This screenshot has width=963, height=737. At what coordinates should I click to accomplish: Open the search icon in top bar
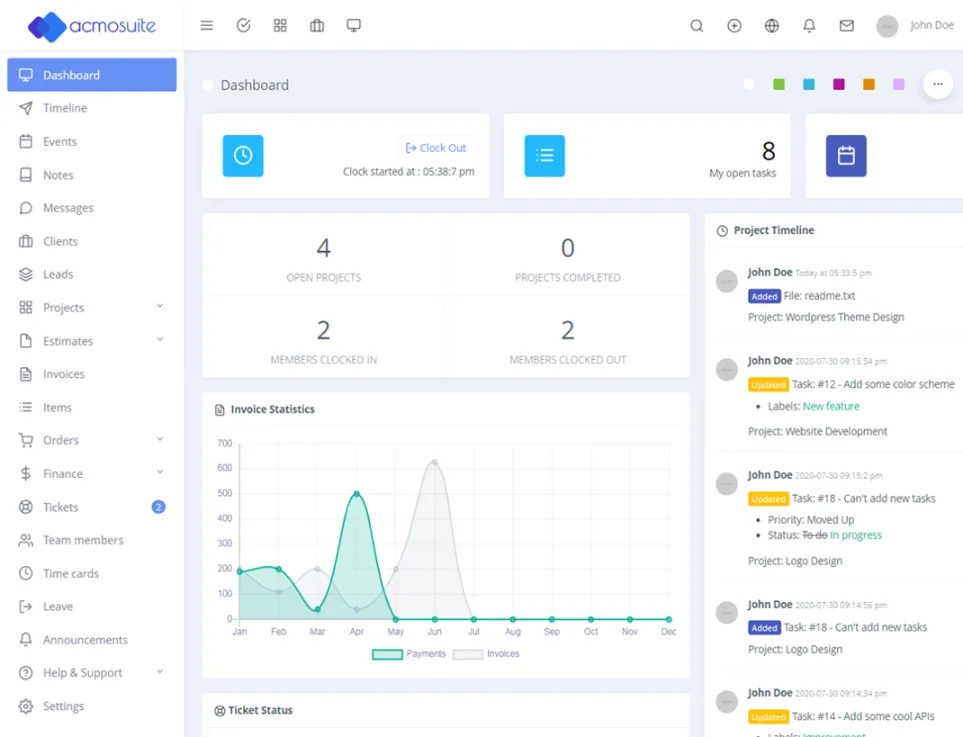pyautogui.click(x=697, y=26)
